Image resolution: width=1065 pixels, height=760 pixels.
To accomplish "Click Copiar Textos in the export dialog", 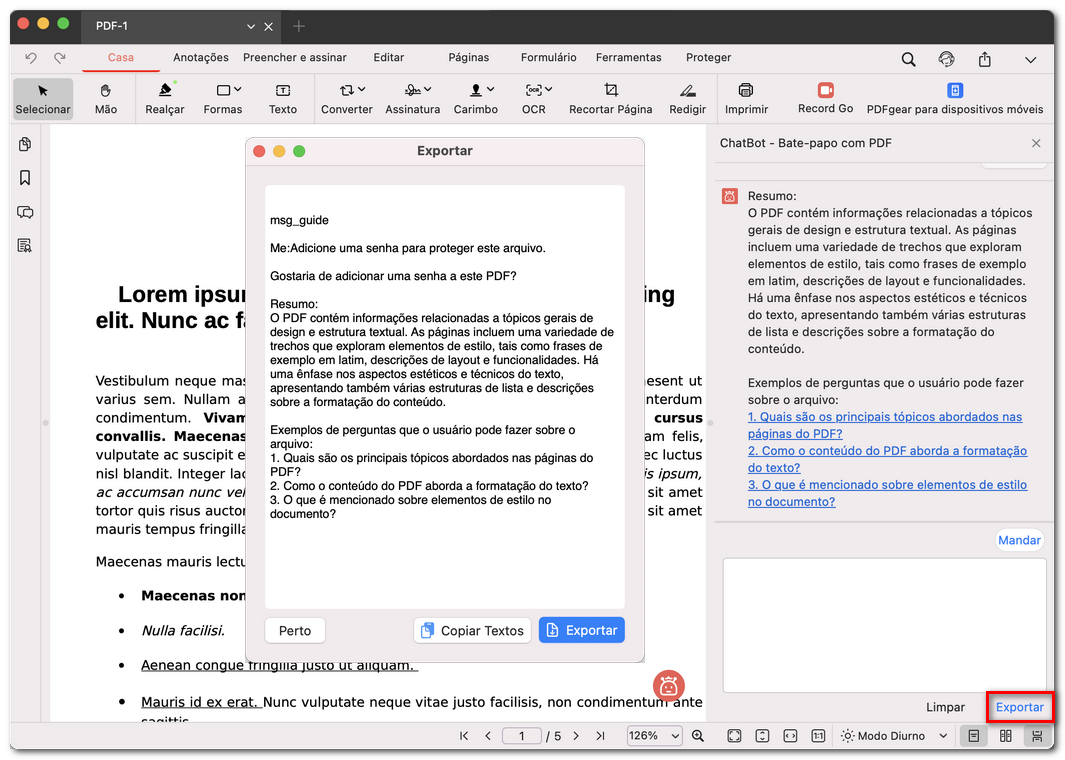I will (x=472, y=631).
